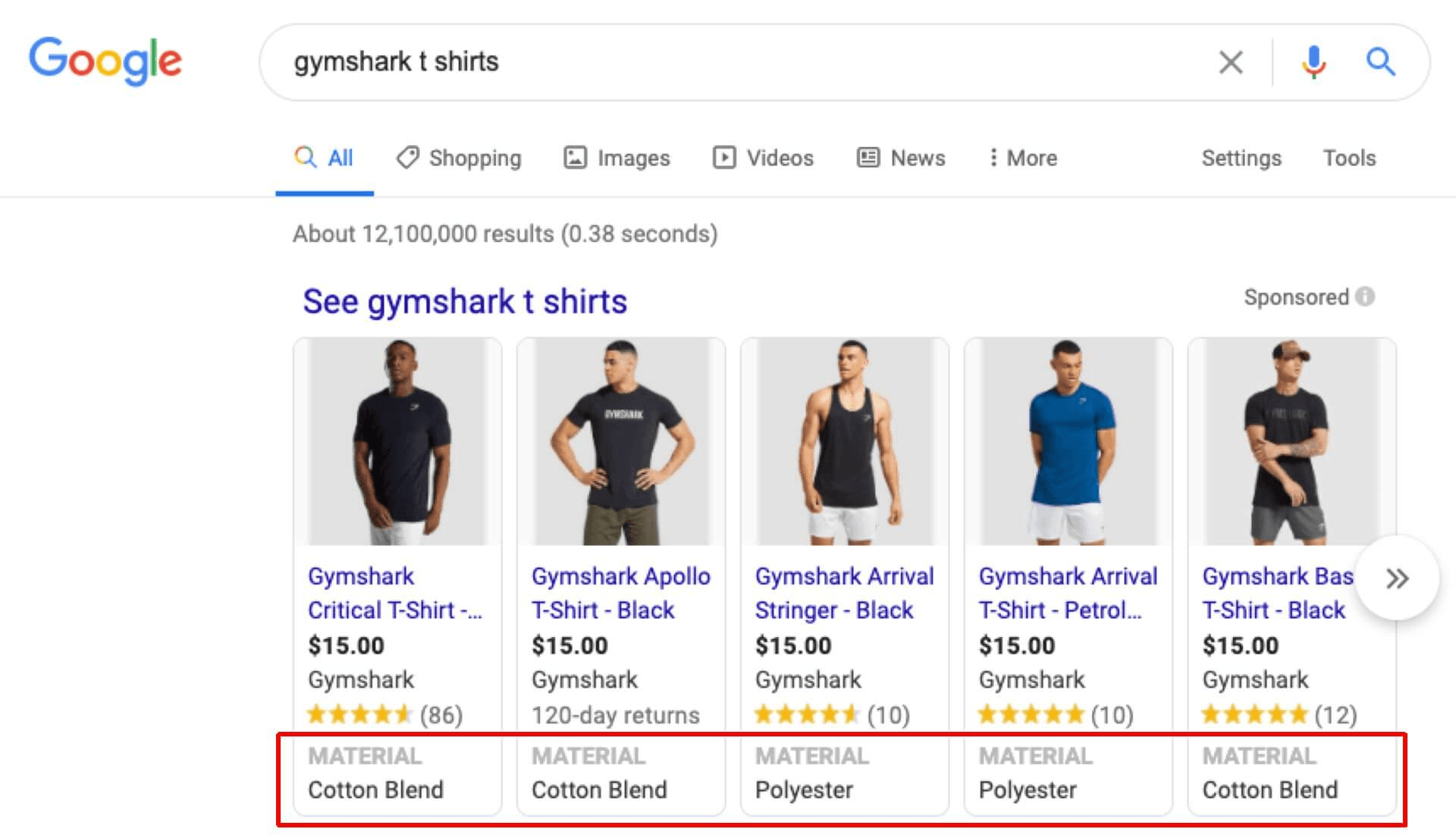Click the Sponsored info icon

(x=1365, y=297)
